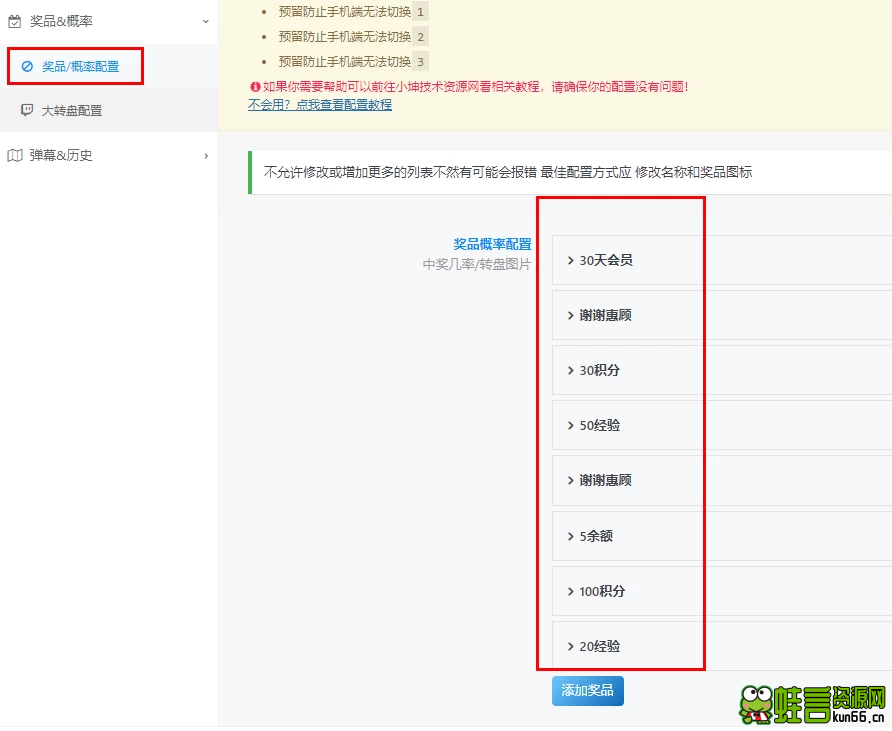This screenshot has width=892, height=731.
Task: Open the 奖品&概率 sidebar menu
Action: [x=109, y=22]
